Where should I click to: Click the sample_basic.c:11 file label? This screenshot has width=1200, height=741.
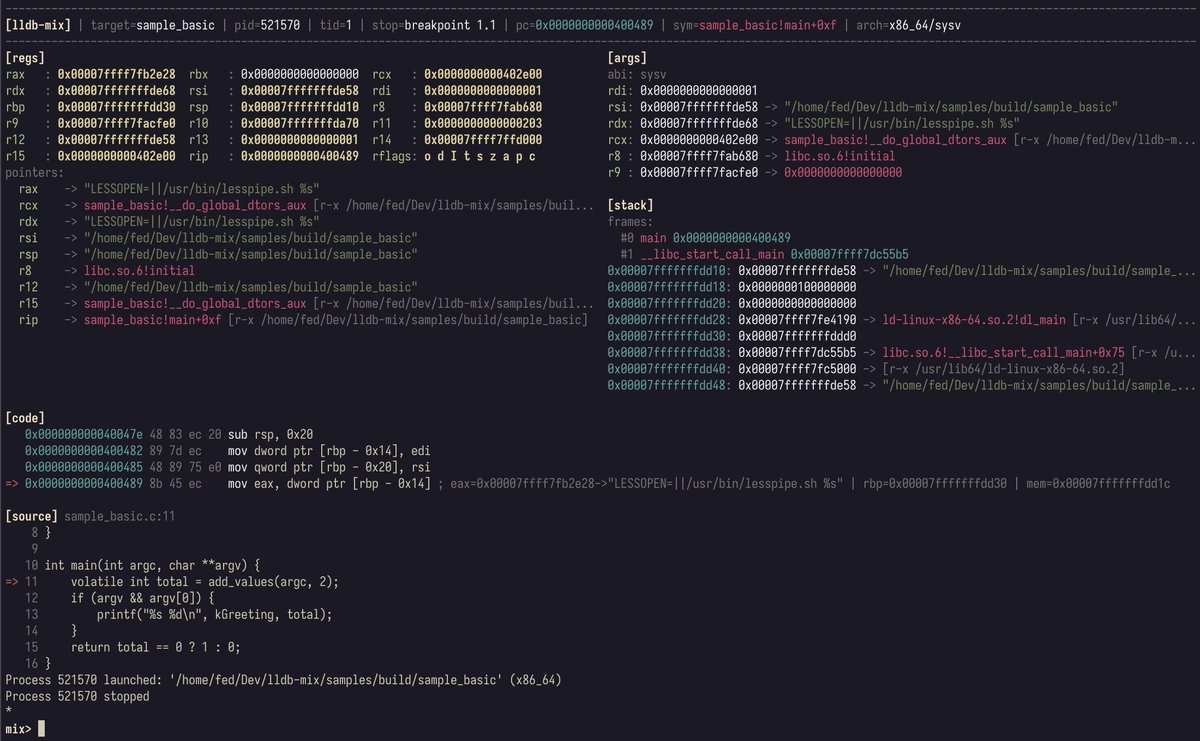coord(120,516)
